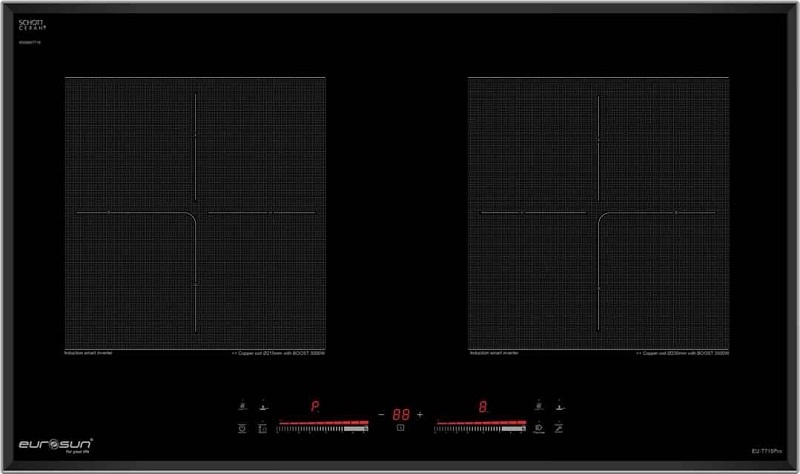Adjust the left zone power slider

(322, 426)
